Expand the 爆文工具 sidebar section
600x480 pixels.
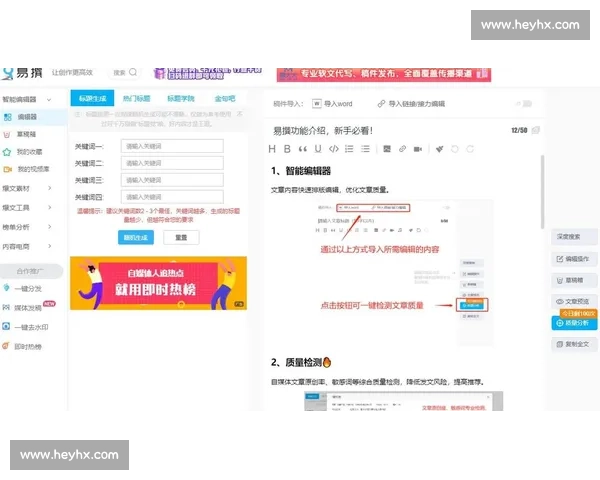(49, 207)
